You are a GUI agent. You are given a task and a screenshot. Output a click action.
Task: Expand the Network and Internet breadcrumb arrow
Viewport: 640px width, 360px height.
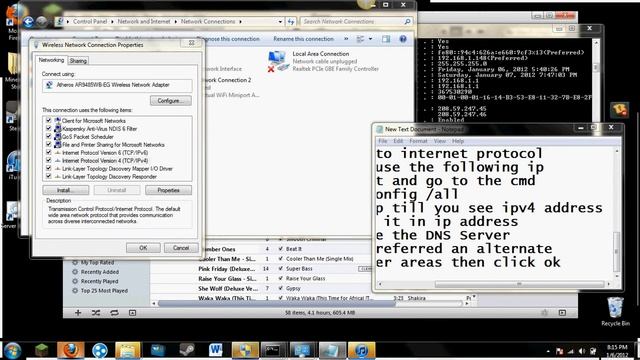coord(176,22)
